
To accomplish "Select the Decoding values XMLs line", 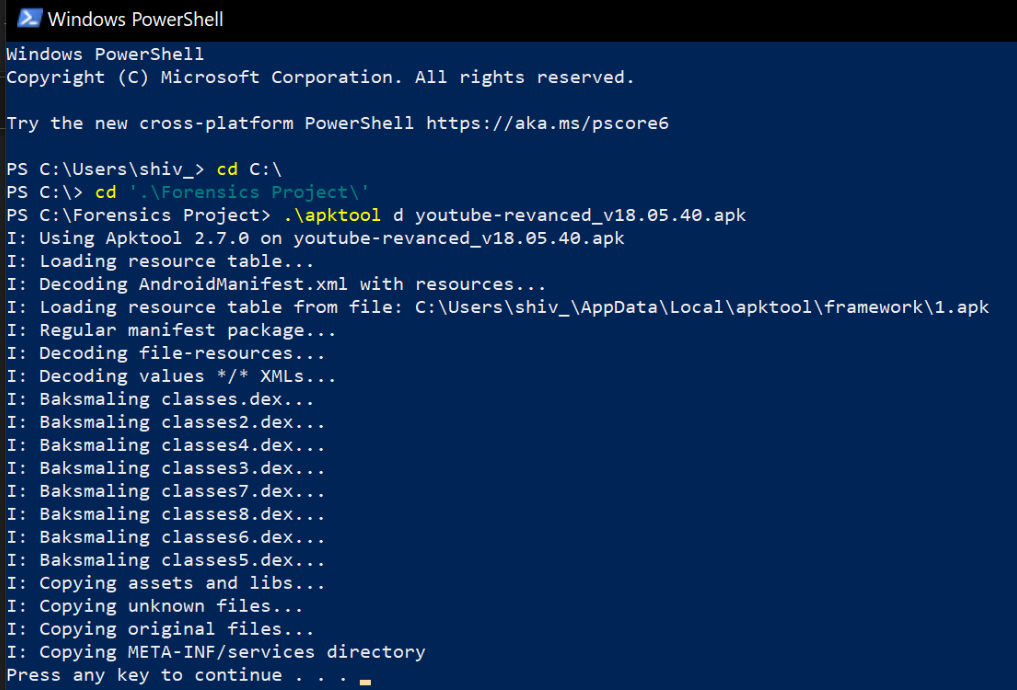I will (x=170, y=375).
